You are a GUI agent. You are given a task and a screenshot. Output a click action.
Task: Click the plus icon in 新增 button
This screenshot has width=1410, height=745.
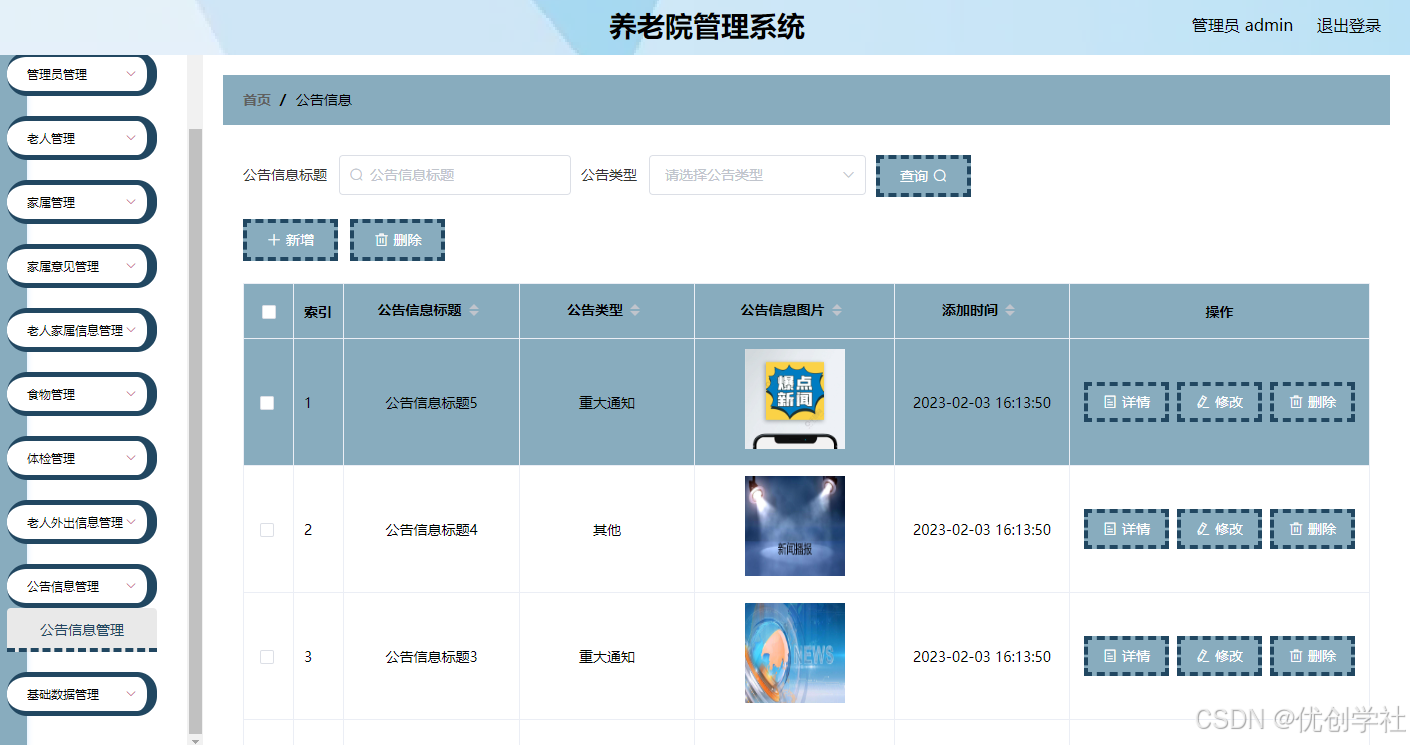click(x=274, y=240)
